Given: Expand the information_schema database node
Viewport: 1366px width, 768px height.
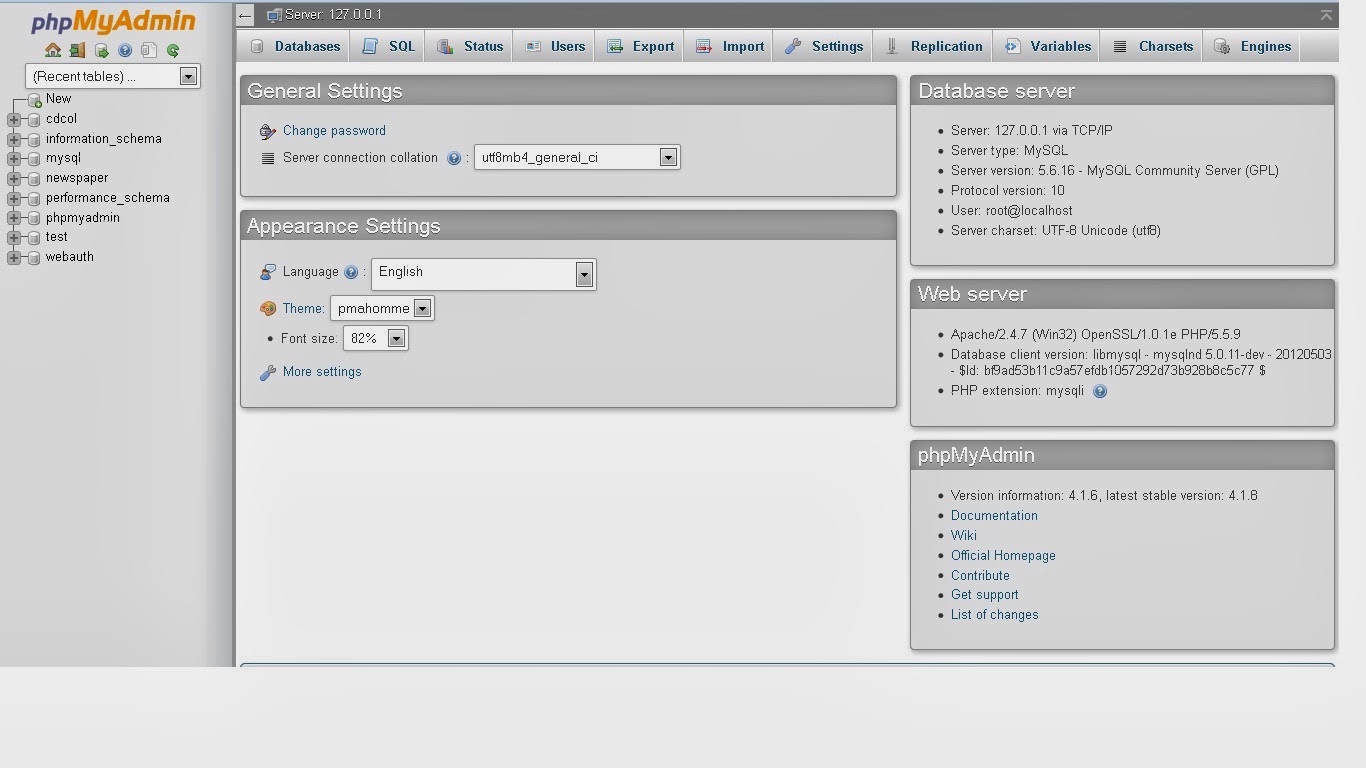Looking at the screenshot, I should (14, 139).
